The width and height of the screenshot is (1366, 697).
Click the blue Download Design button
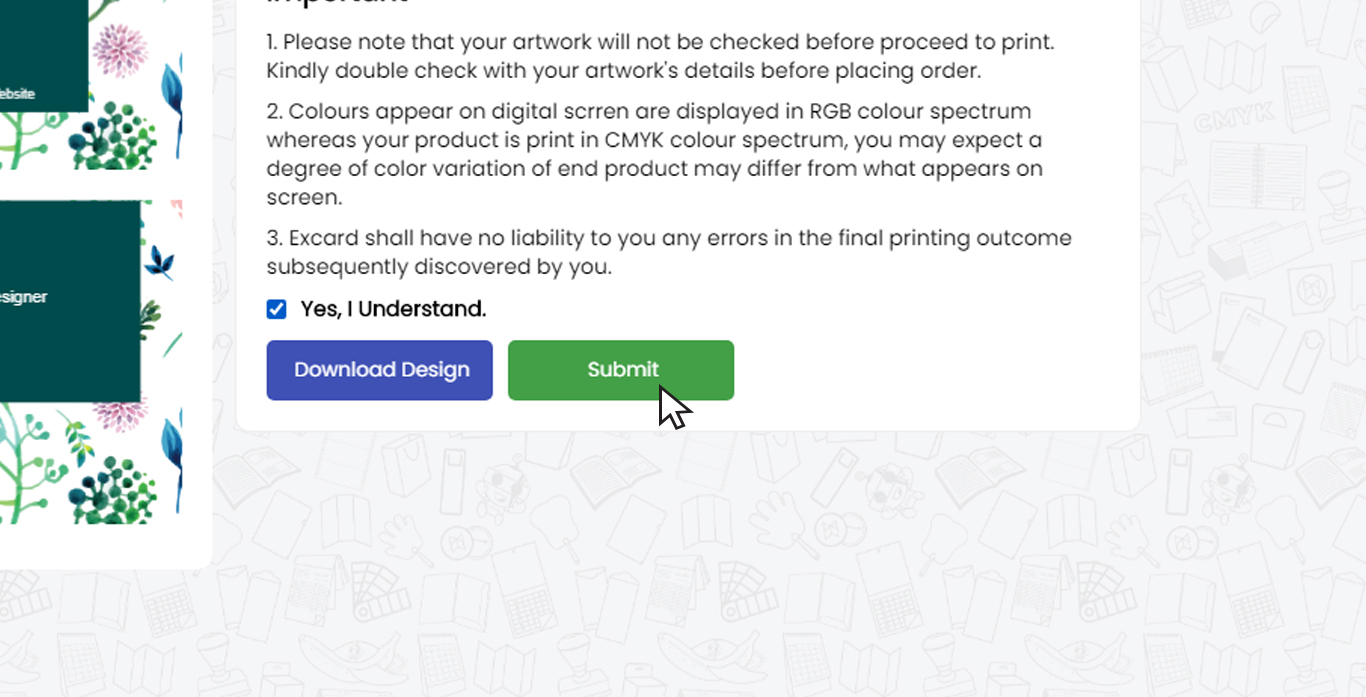click(379, 370)
